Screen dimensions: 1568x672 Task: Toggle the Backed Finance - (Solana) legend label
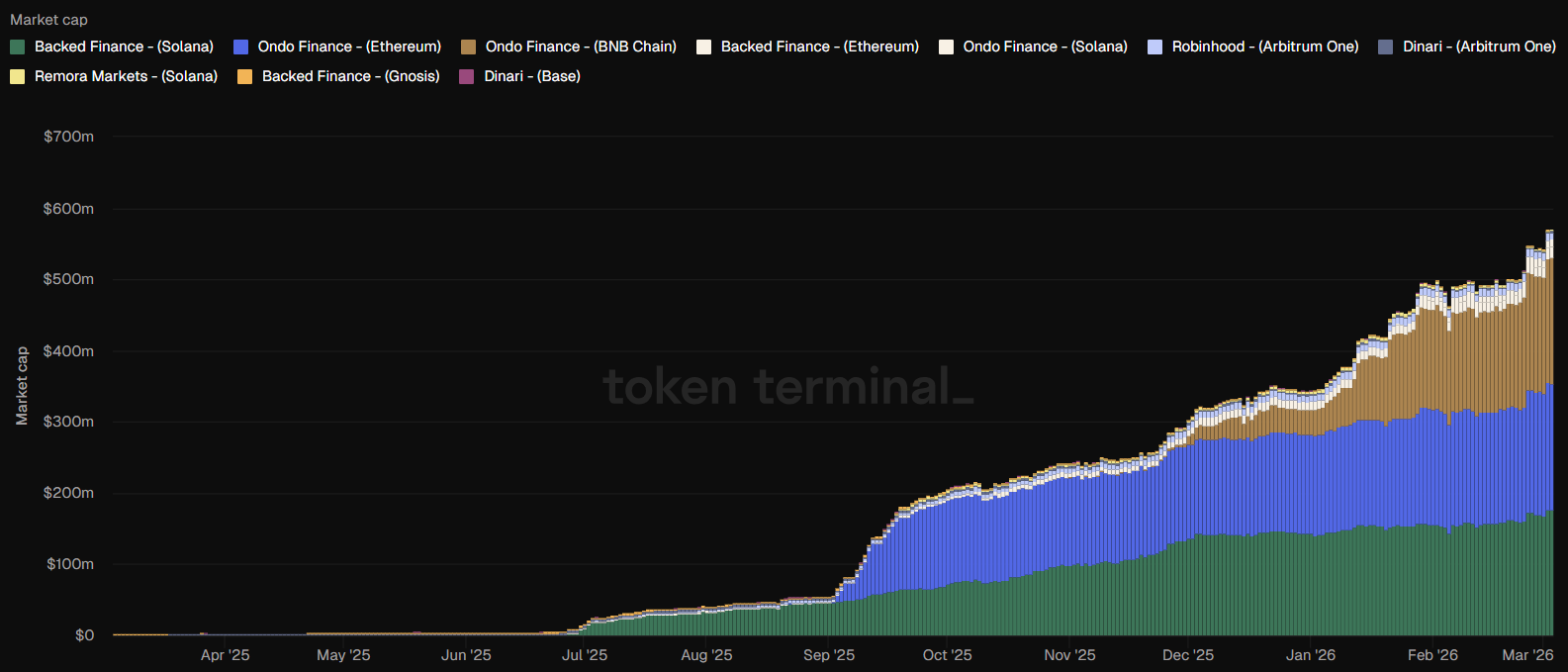(124, 47)
